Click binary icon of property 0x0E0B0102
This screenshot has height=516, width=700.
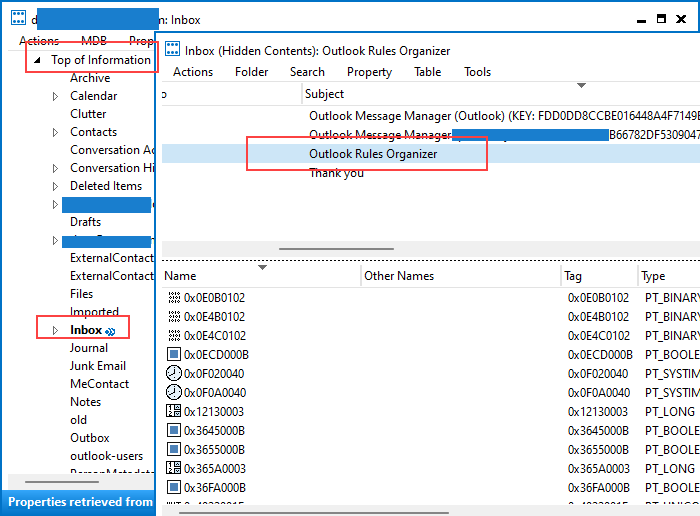pos(174,297)
